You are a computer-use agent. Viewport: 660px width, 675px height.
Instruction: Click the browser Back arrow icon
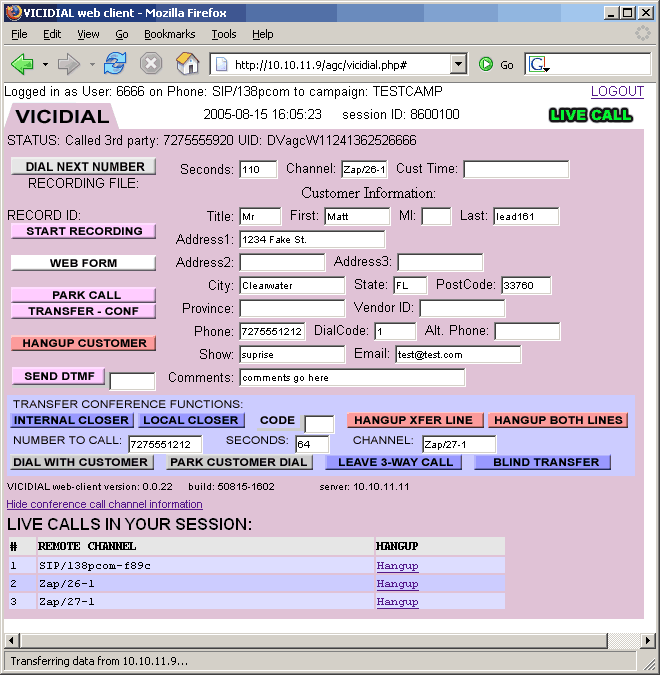[x=22, y=64]
